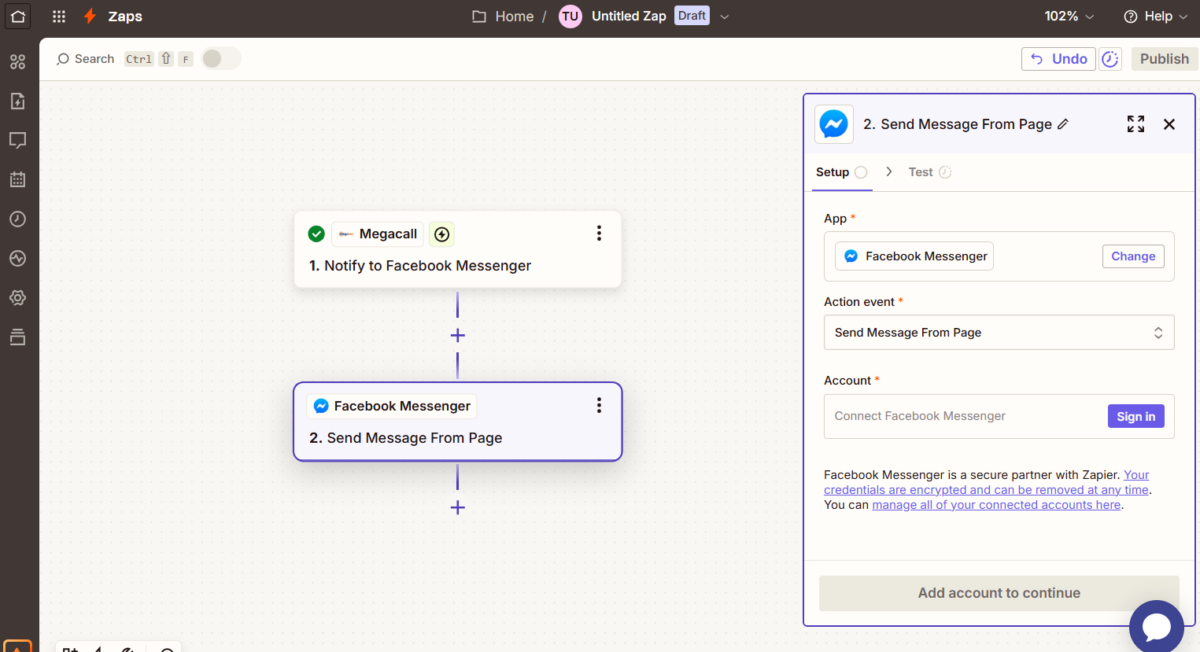Open the Action event dropdown
Viewport: 1200px width, 652px height.
point(998,333)
